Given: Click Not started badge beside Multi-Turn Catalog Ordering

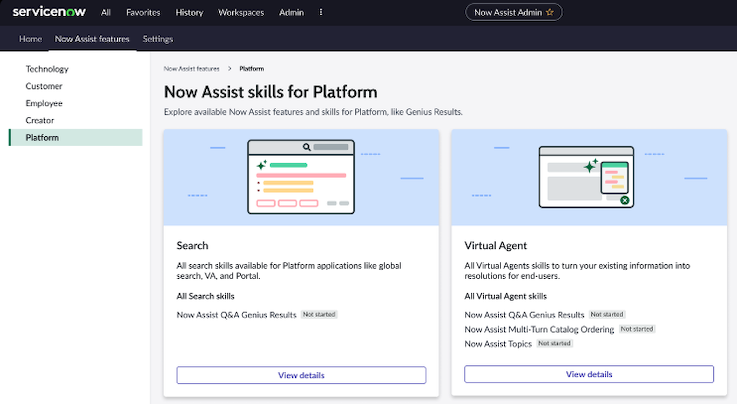Looking at the screenshot, I should (x=637, y=329).
